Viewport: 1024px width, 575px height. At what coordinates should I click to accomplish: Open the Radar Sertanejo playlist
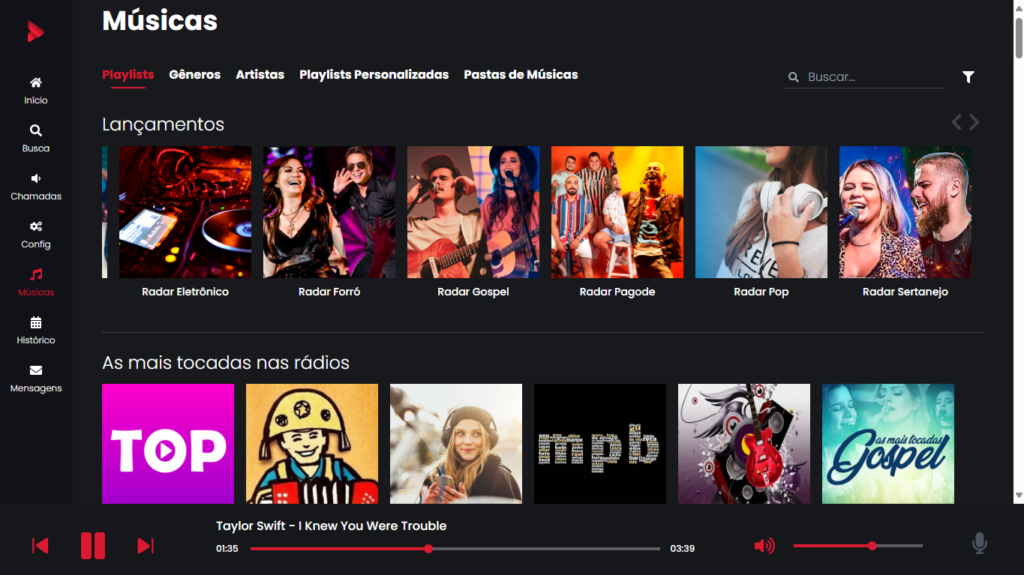click(905, 212)
